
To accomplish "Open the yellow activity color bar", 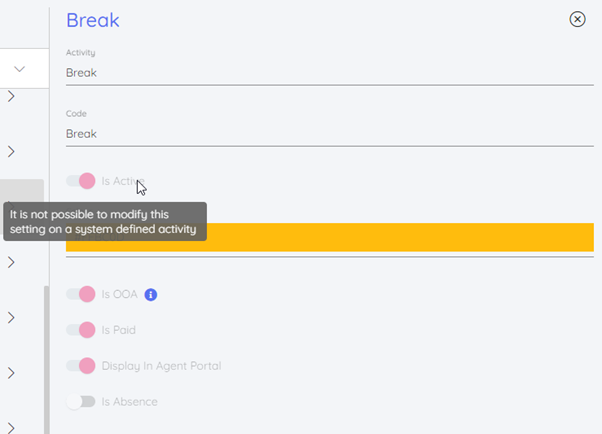I will (400, 238).
